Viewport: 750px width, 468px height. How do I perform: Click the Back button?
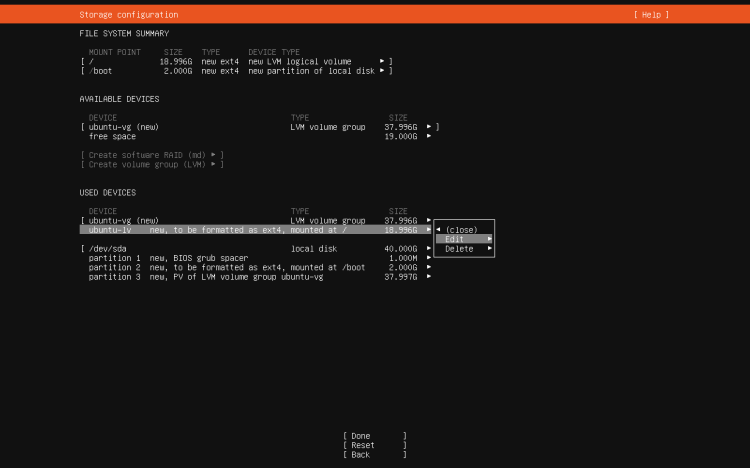click(x=375, y=455)
